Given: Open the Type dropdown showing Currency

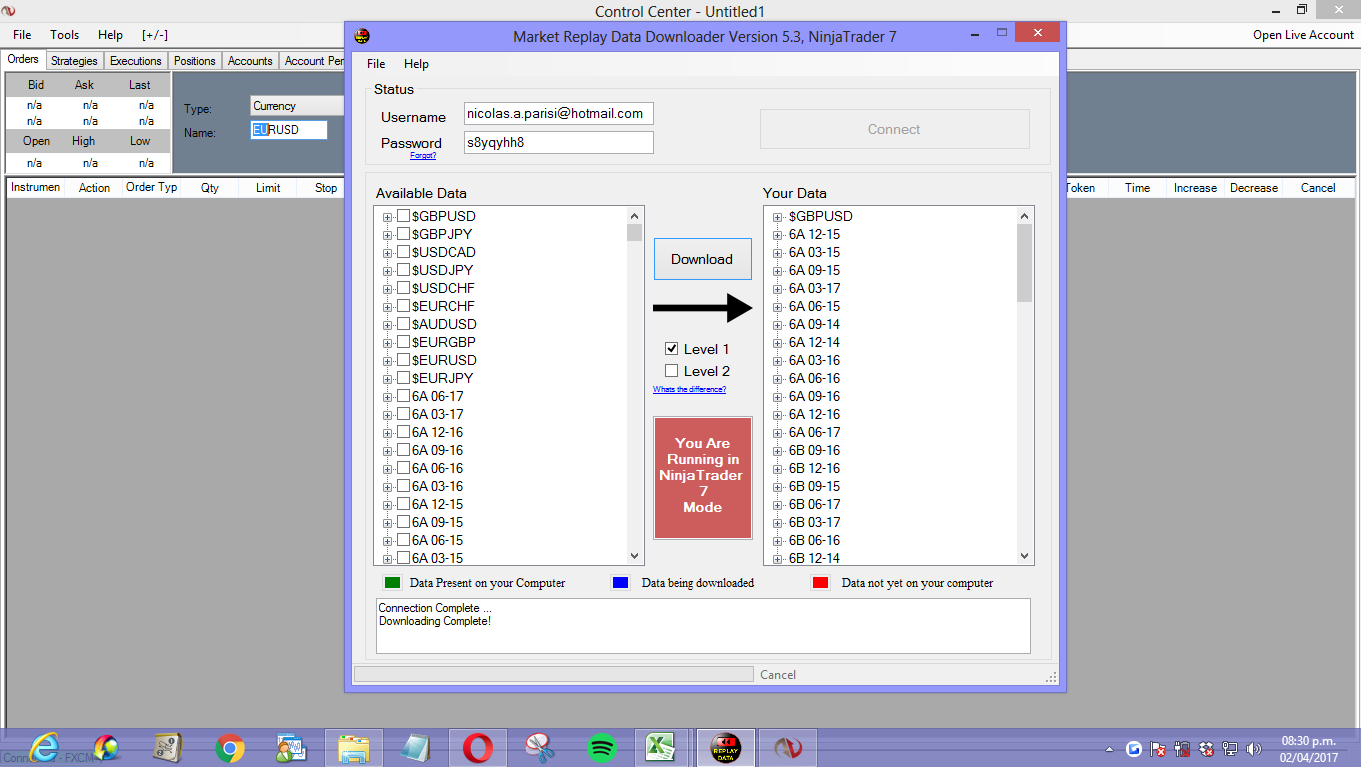Looking at the screenshot, I should point(297,106).
